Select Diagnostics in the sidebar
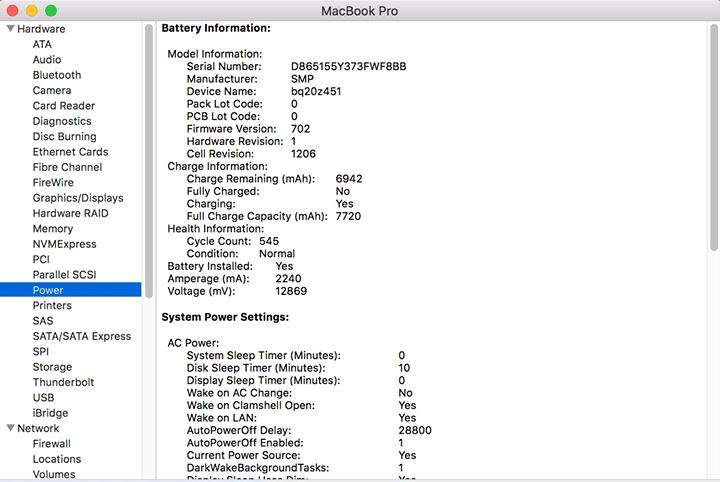The width and height of the screenshot is (720, 482). click(x=62, y=121)
